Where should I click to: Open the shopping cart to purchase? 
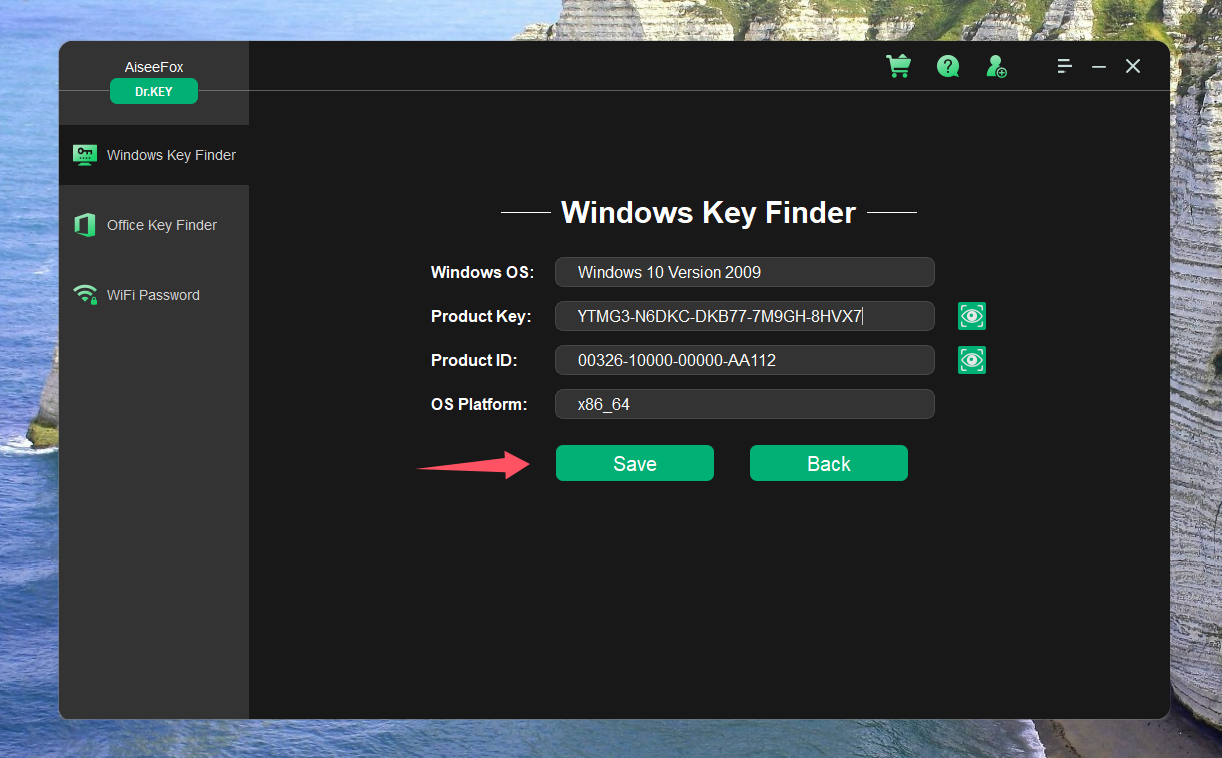(x=898, y=66)
